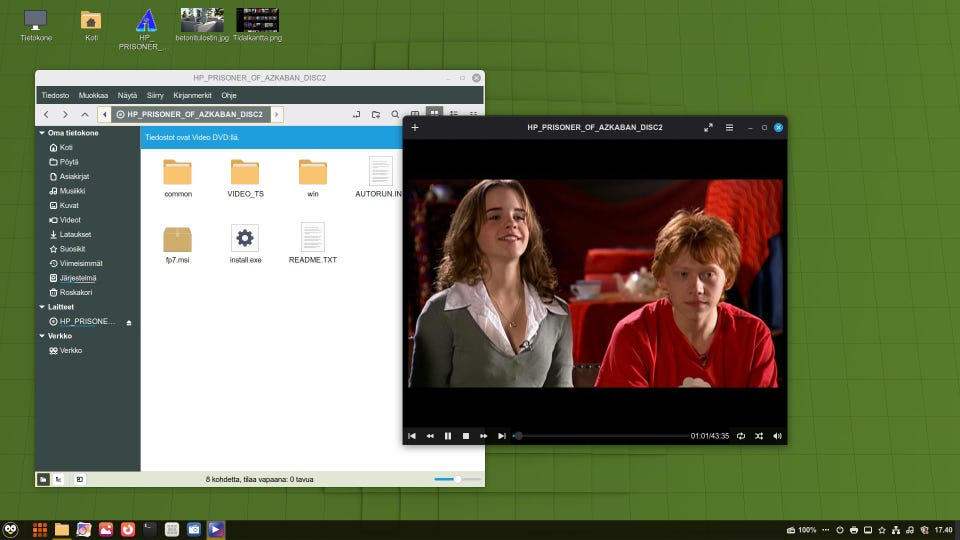Toggle repeat mode in the player

point(741,436)
